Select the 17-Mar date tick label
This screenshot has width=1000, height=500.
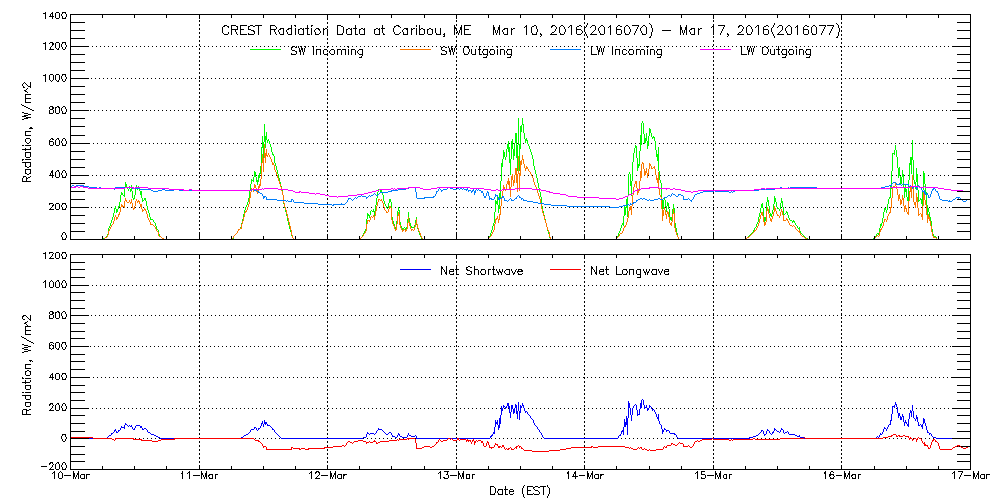(968, 476)
